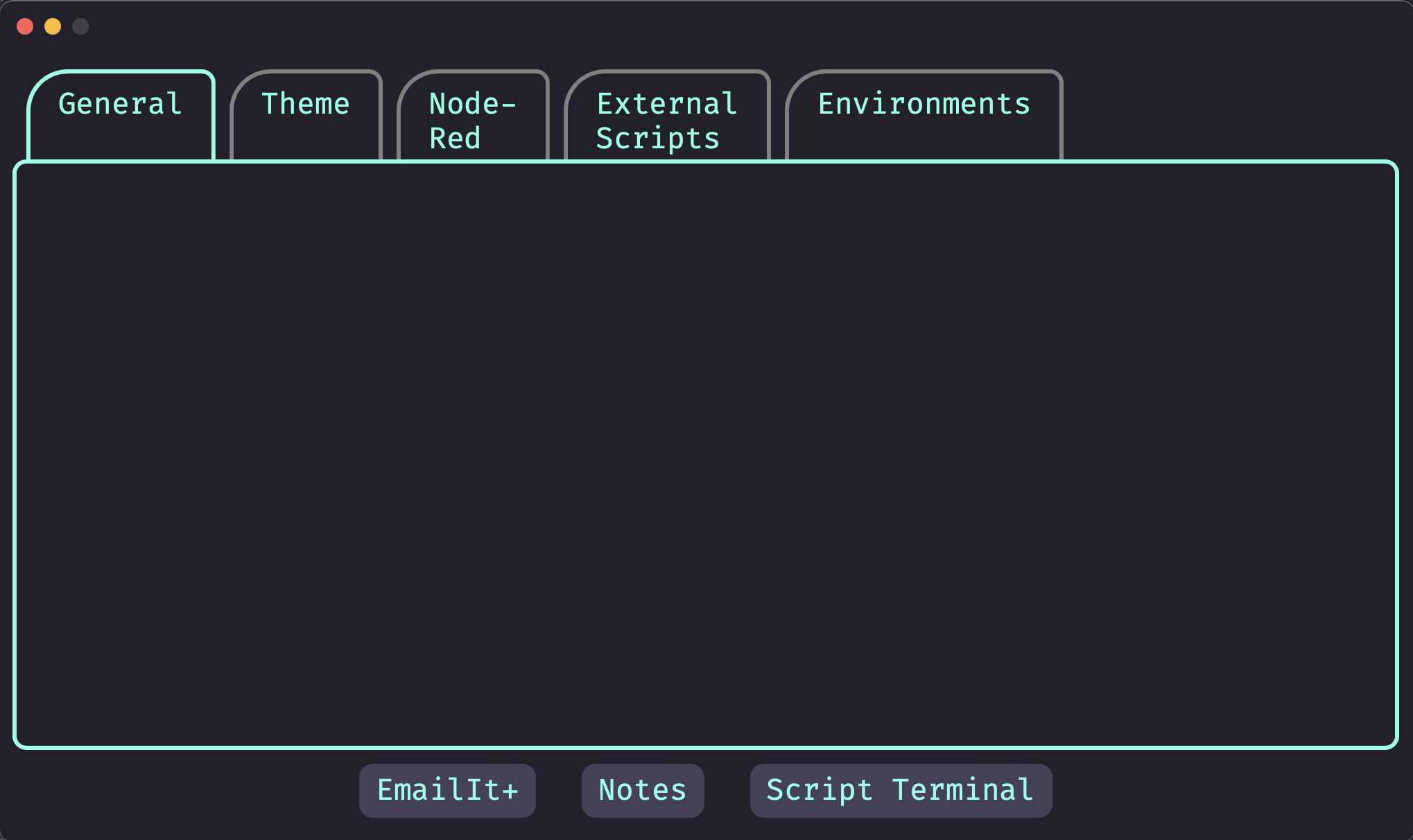The image size is (1413, 840).
Task: Launch the Script Terminal button
Action: point(901,791)
